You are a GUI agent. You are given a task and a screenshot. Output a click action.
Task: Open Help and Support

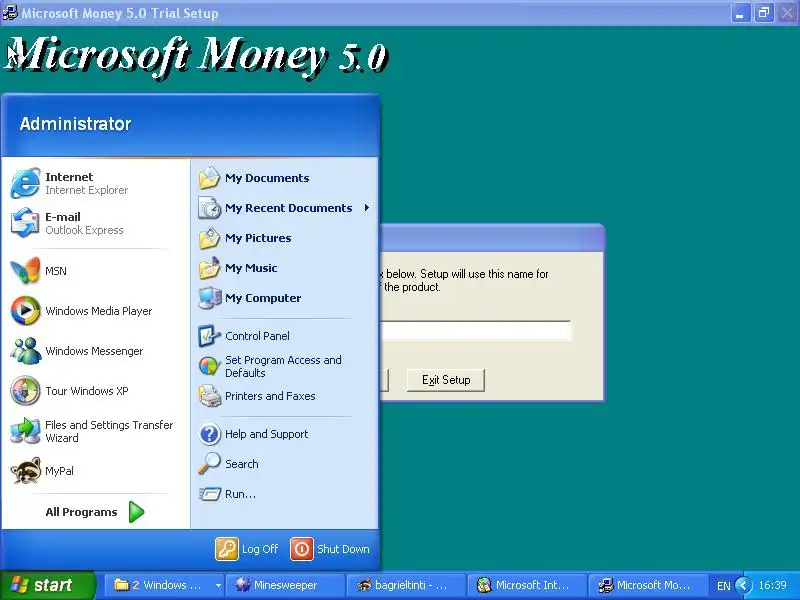(285, 434)
